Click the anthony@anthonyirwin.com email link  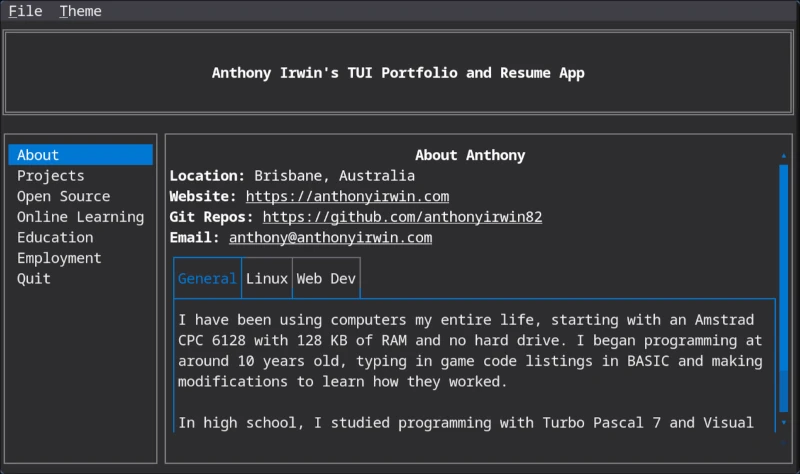pos(331,238)
